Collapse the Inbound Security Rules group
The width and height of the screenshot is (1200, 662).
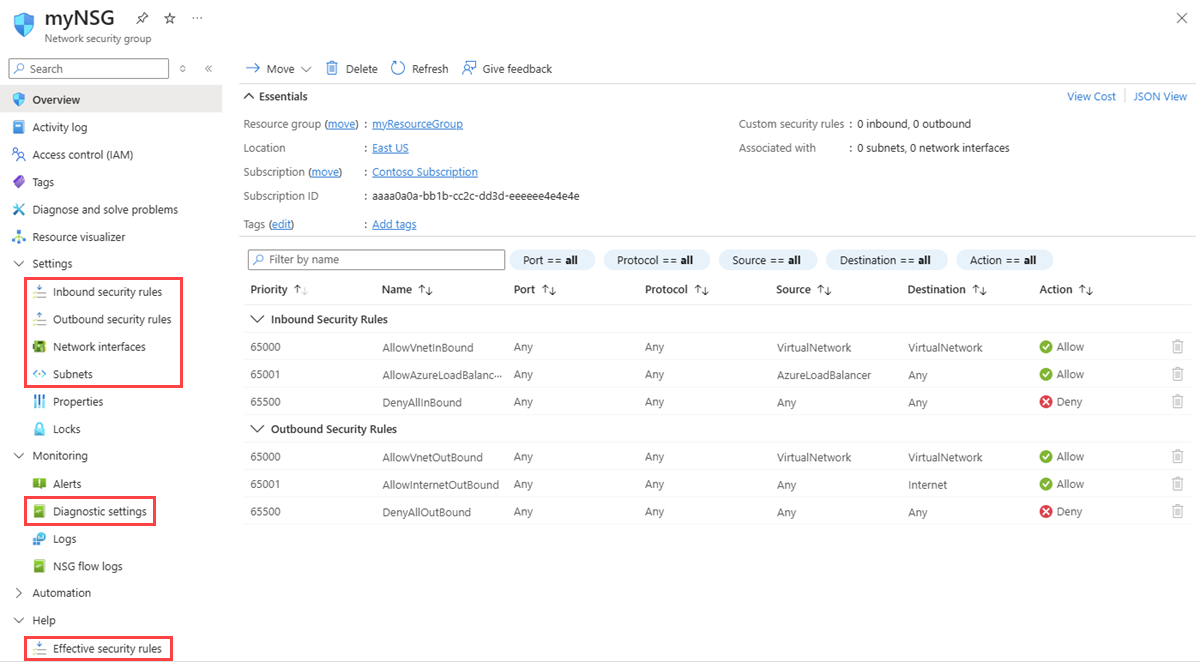coord(257,319)
